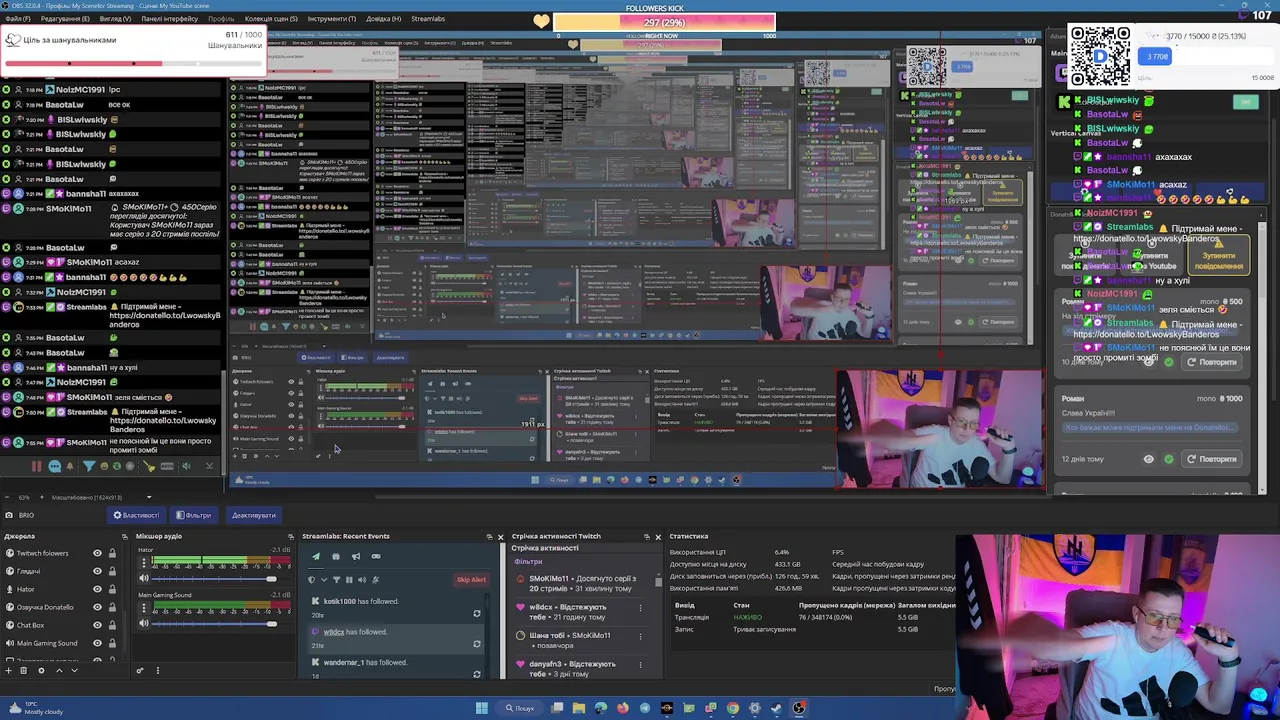
Task: Replay the w8dcx follow event
Action: coord(477,644)
